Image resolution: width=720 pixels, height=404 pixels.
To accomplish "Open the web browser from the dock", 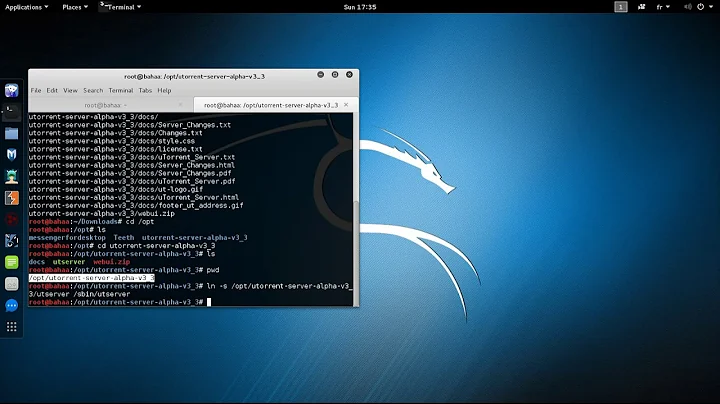I will coord(11,90).
